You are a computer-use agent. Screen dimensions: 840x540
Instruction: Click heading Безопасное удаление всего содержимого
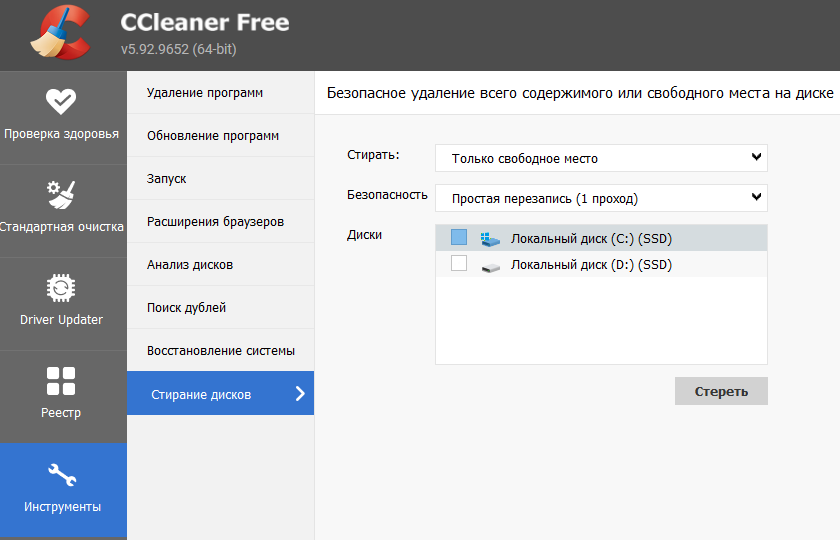[x=580, y=93]
